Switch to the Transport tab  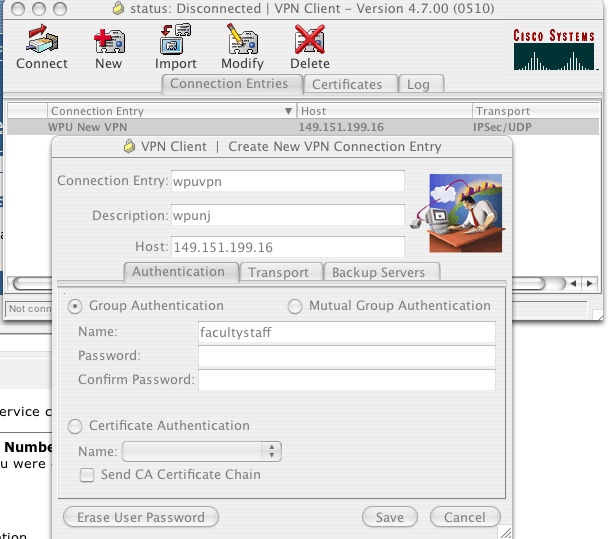(x=281, y=272)
